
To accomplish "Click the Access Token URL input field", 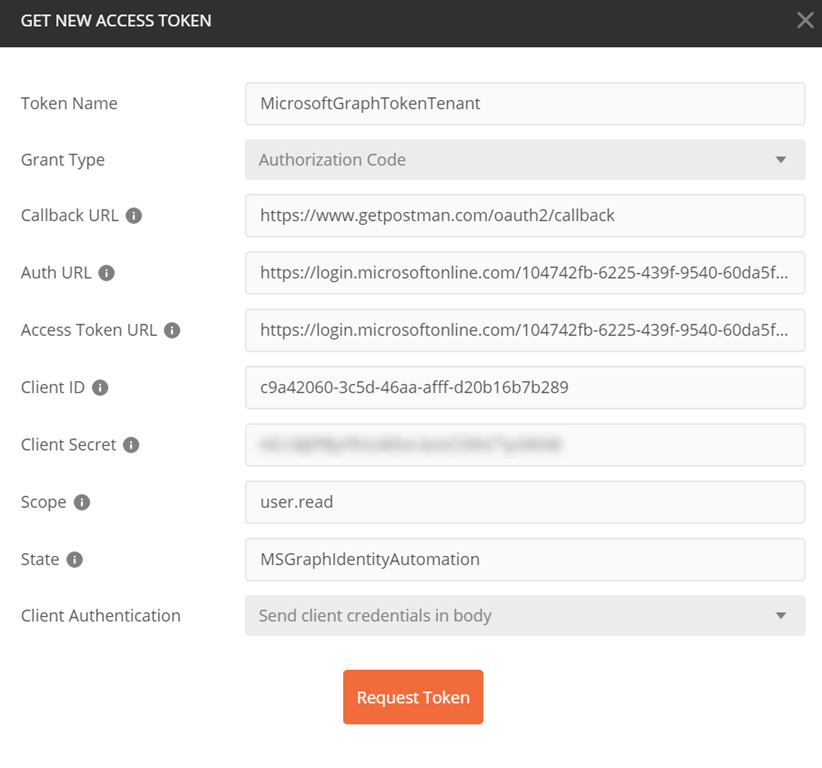I will point(525,330).
